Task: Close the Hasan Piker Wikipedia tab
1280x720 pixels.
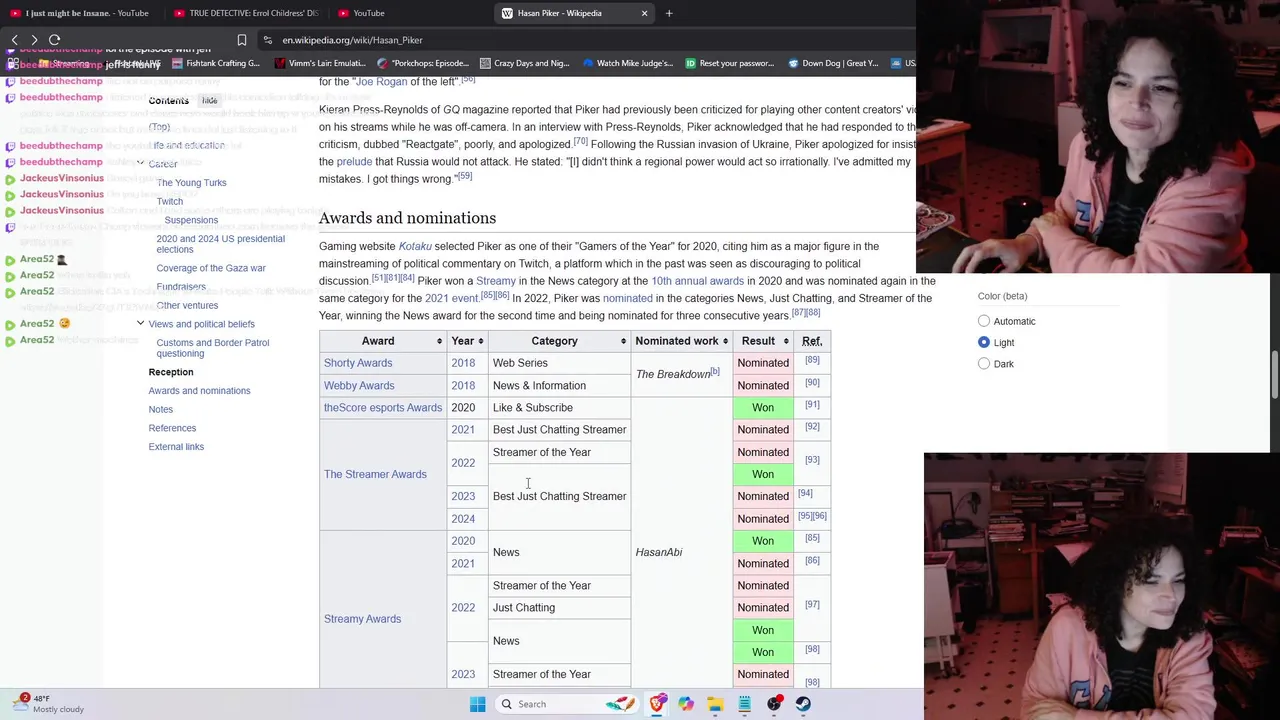Action: coord(644,13)
